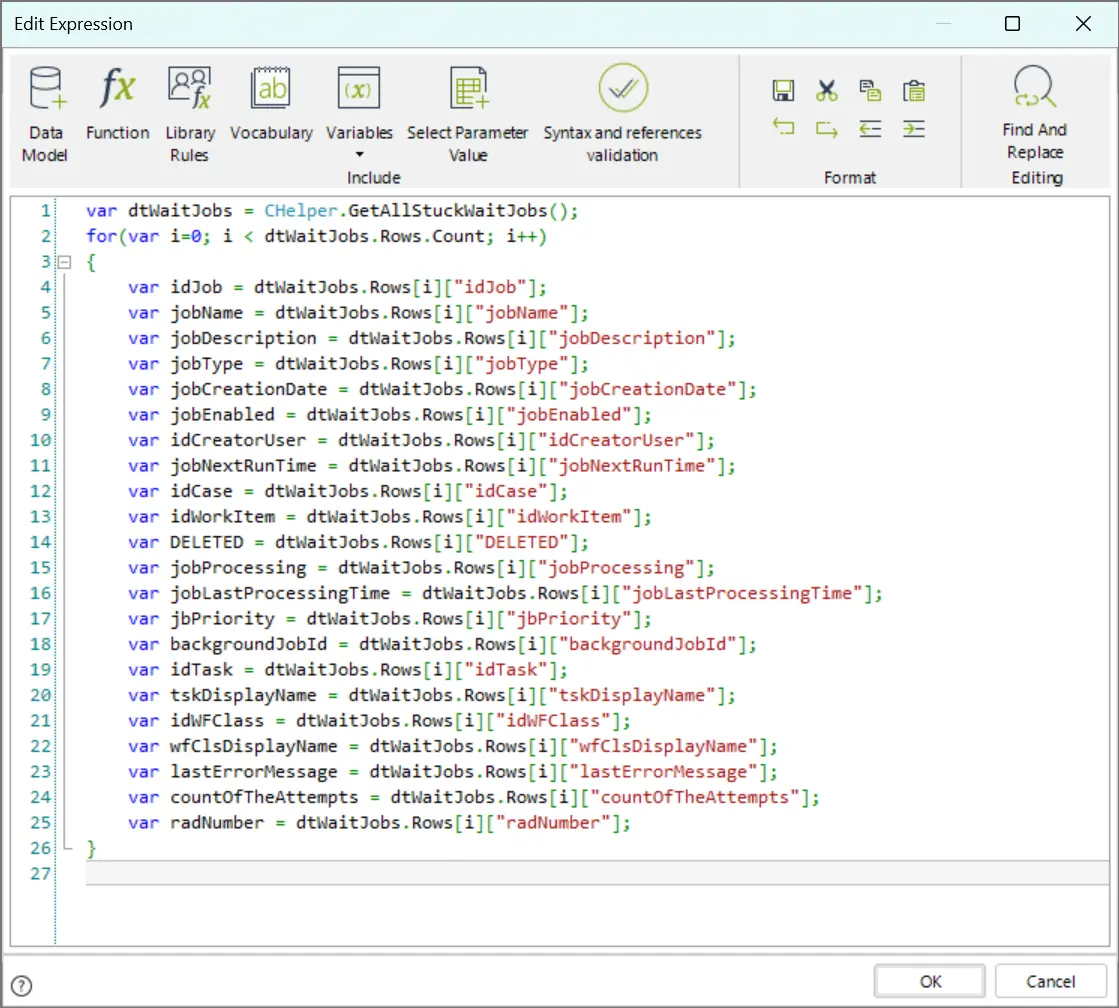Click the string "idJob" on line 4
Image resolution: width=1119 pixels, height=1008 pixels.
(x=490, y=287)
